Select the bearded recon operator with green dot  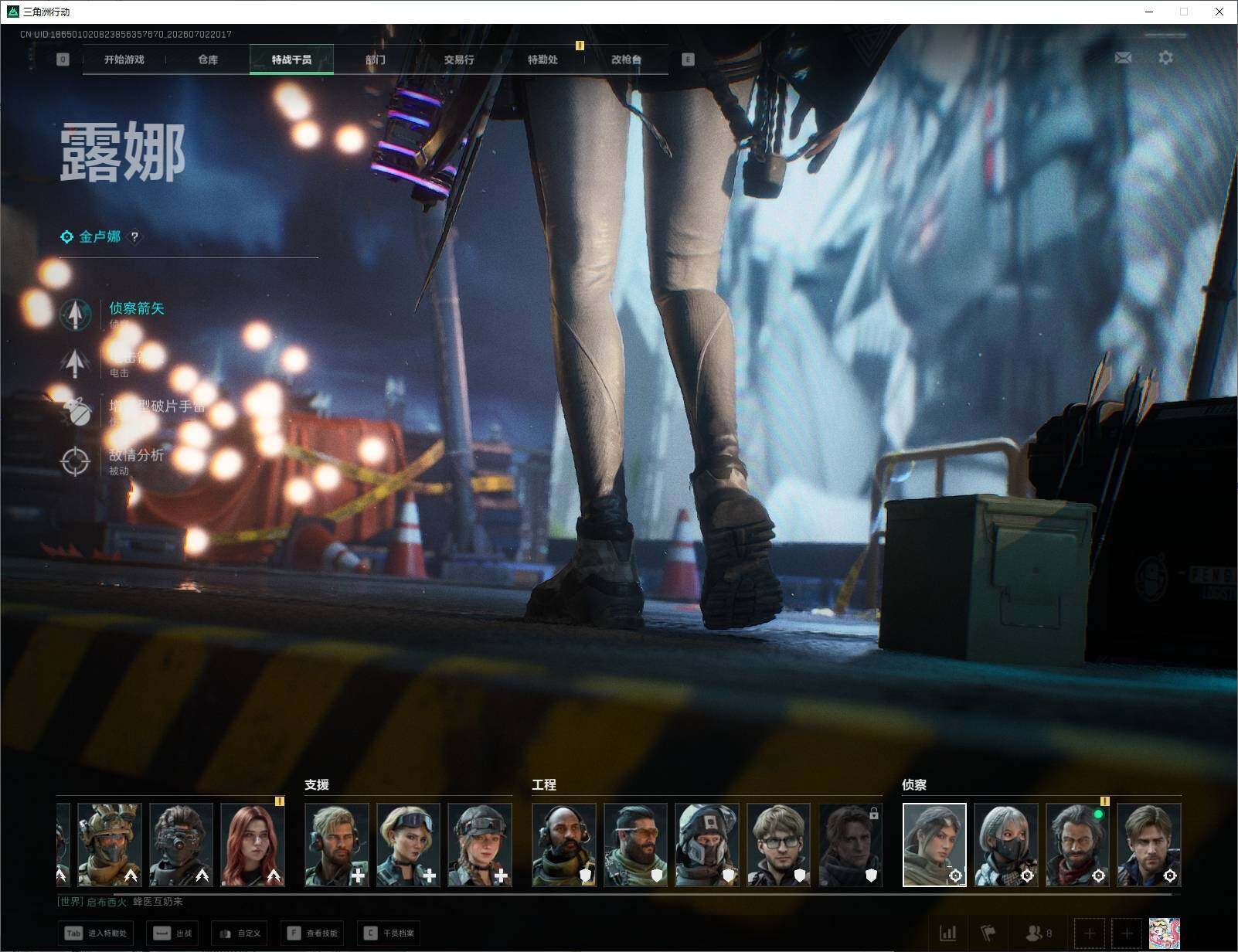pyautogui.click(x=1077, y=845)
